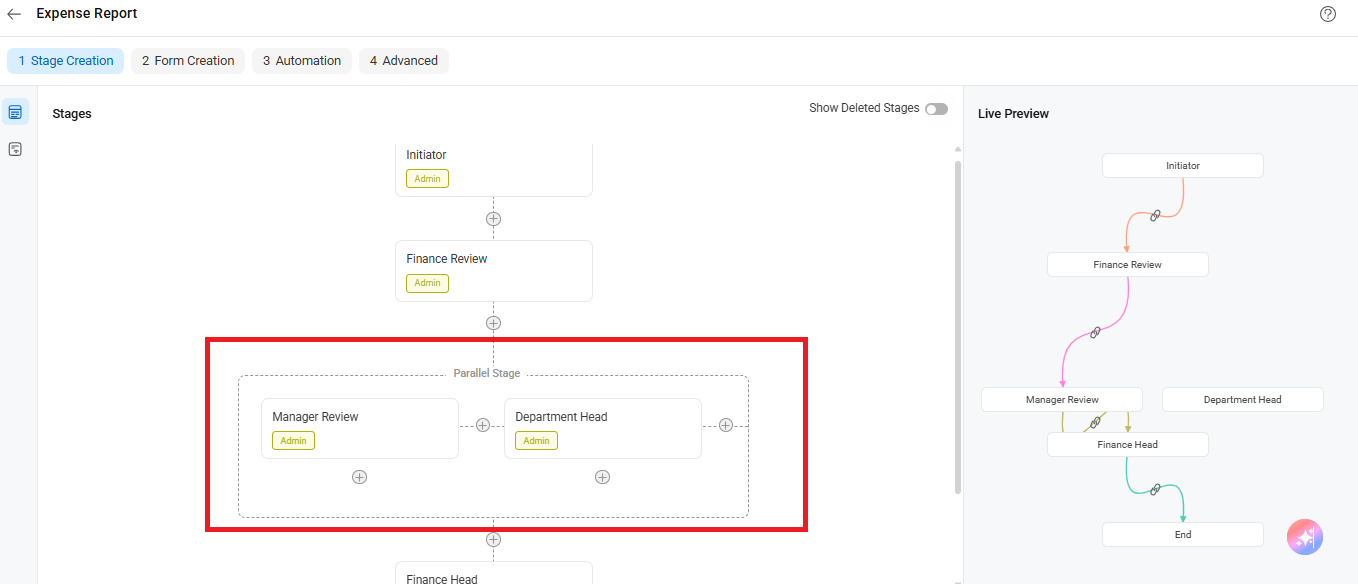Click link icon between Finance Head and End
Screen dimensions: 1358x584
coord(1155,489)
